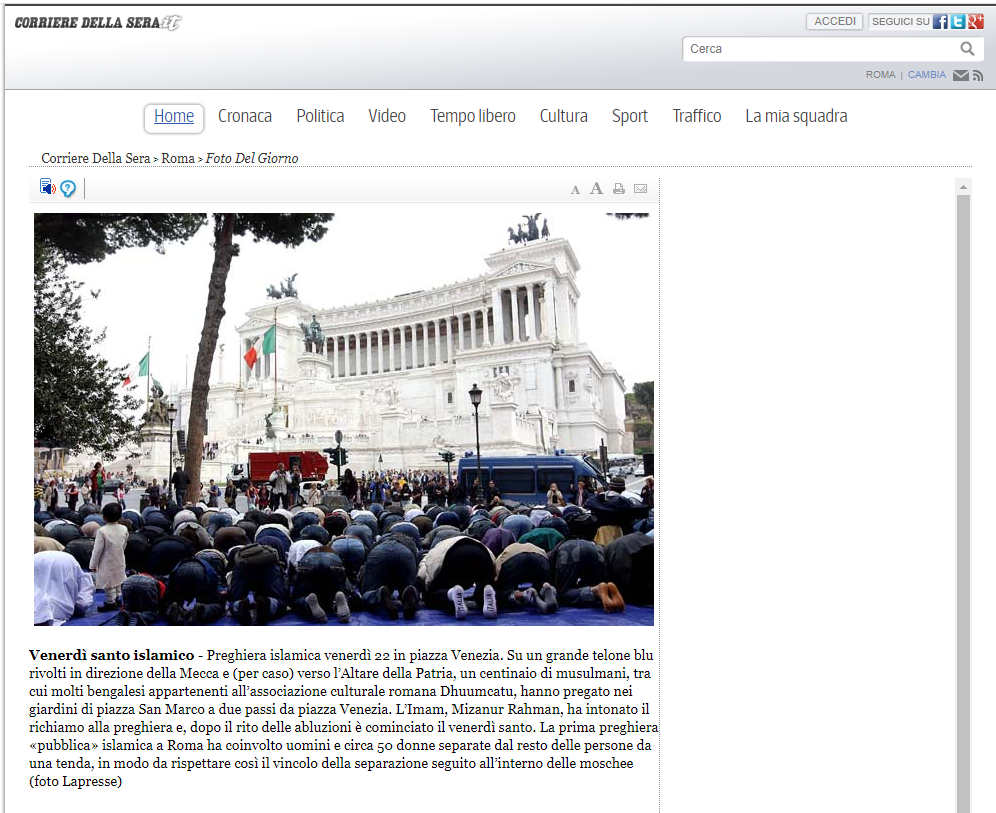Decrease font size with small A

click(x=575, y=190)
